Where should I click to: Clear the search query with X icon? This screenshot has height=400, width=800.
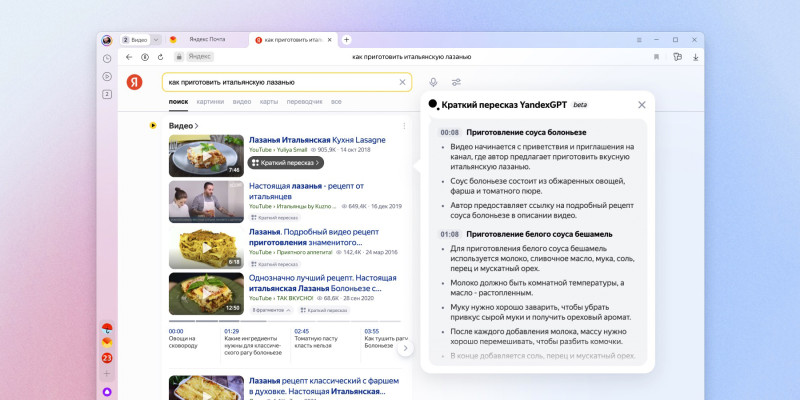403,82
